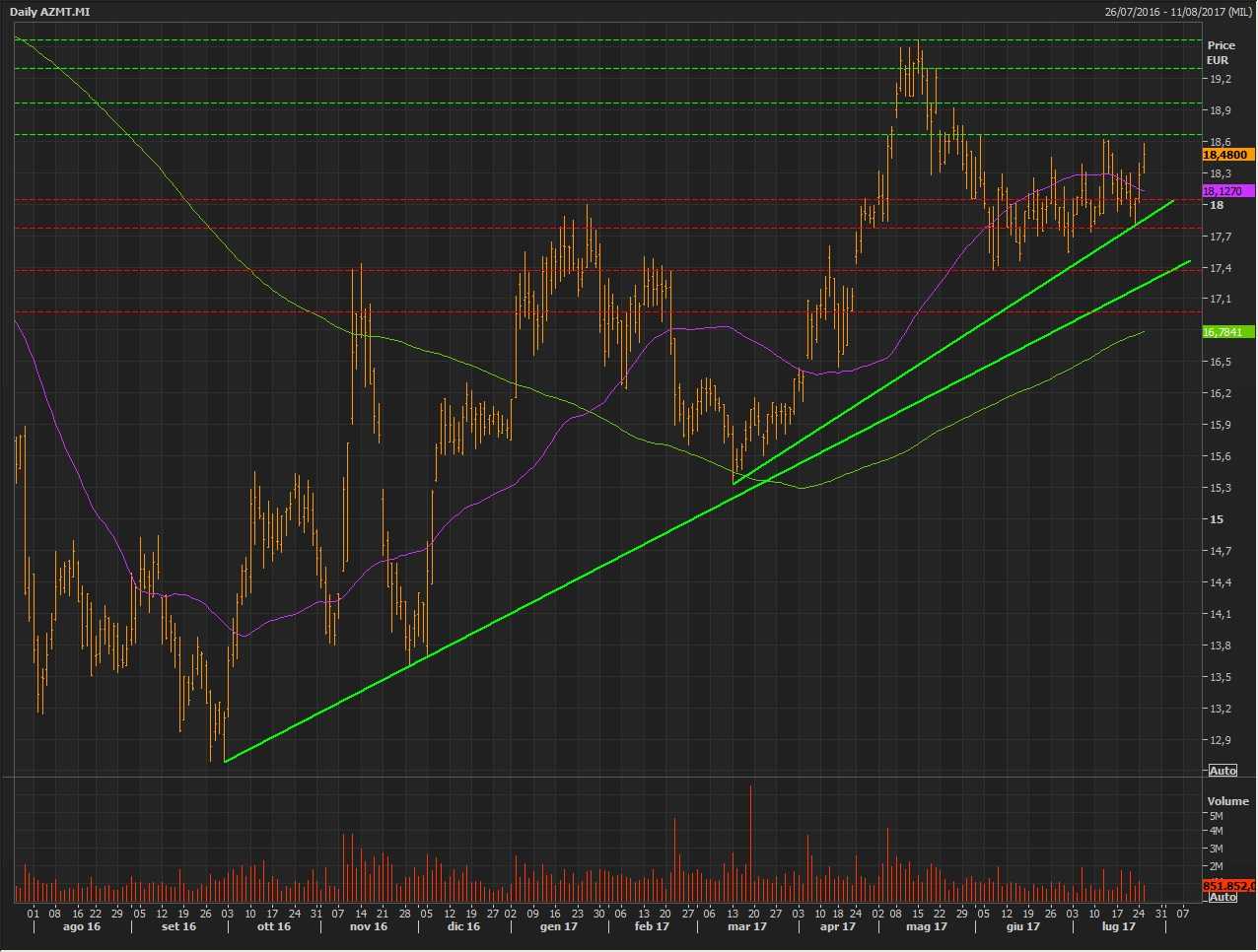Click the date range 26/07/2016 - 11/08/2017 (MIL)
Image resolution: width=1258 pixels, height=952 pixels.
pyautogui.click(x=1178, y=12)
